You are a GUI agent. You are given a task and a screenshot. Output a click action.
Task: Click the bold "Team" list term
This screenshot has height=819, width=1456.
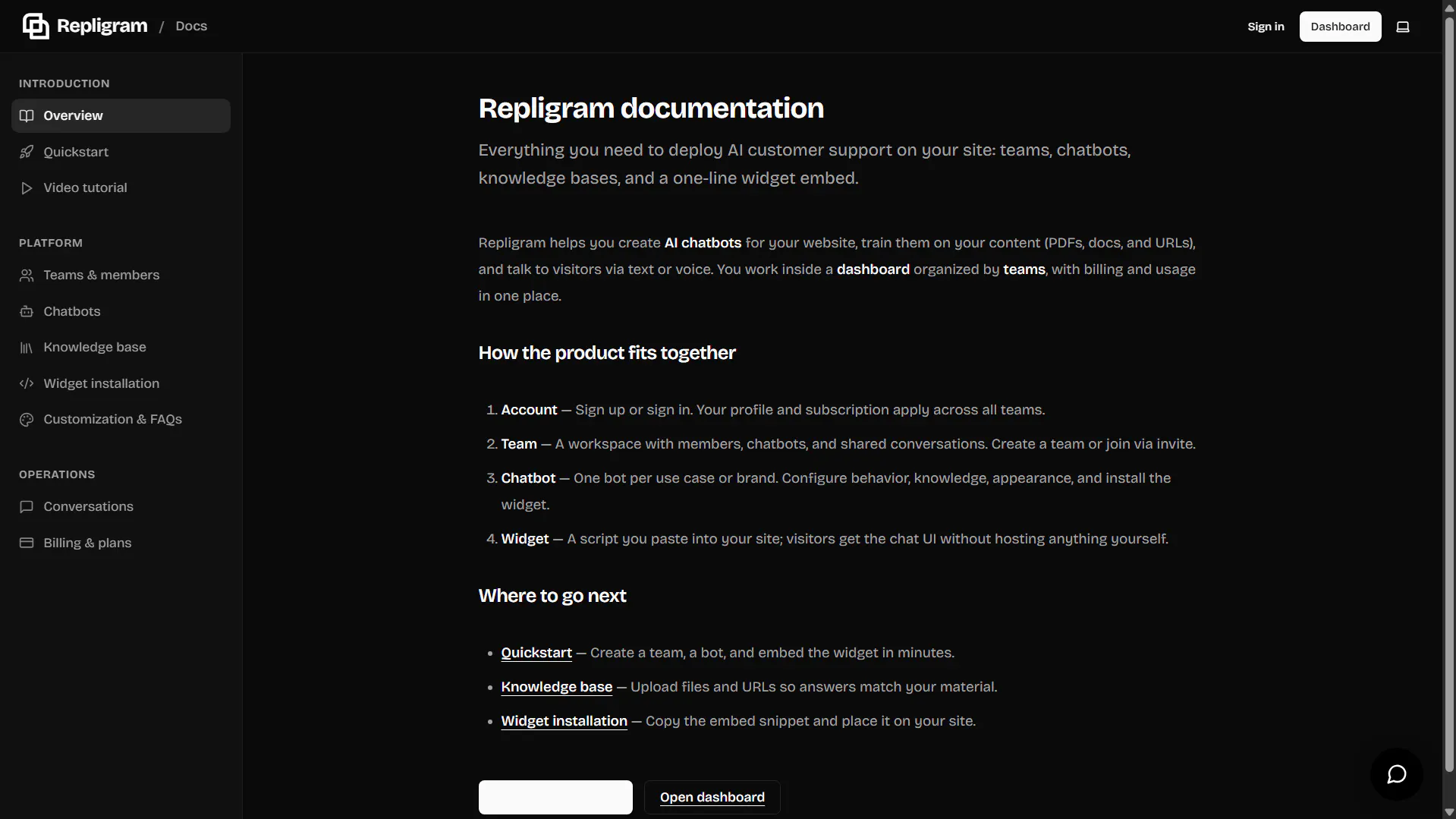[x=519, y=444]
